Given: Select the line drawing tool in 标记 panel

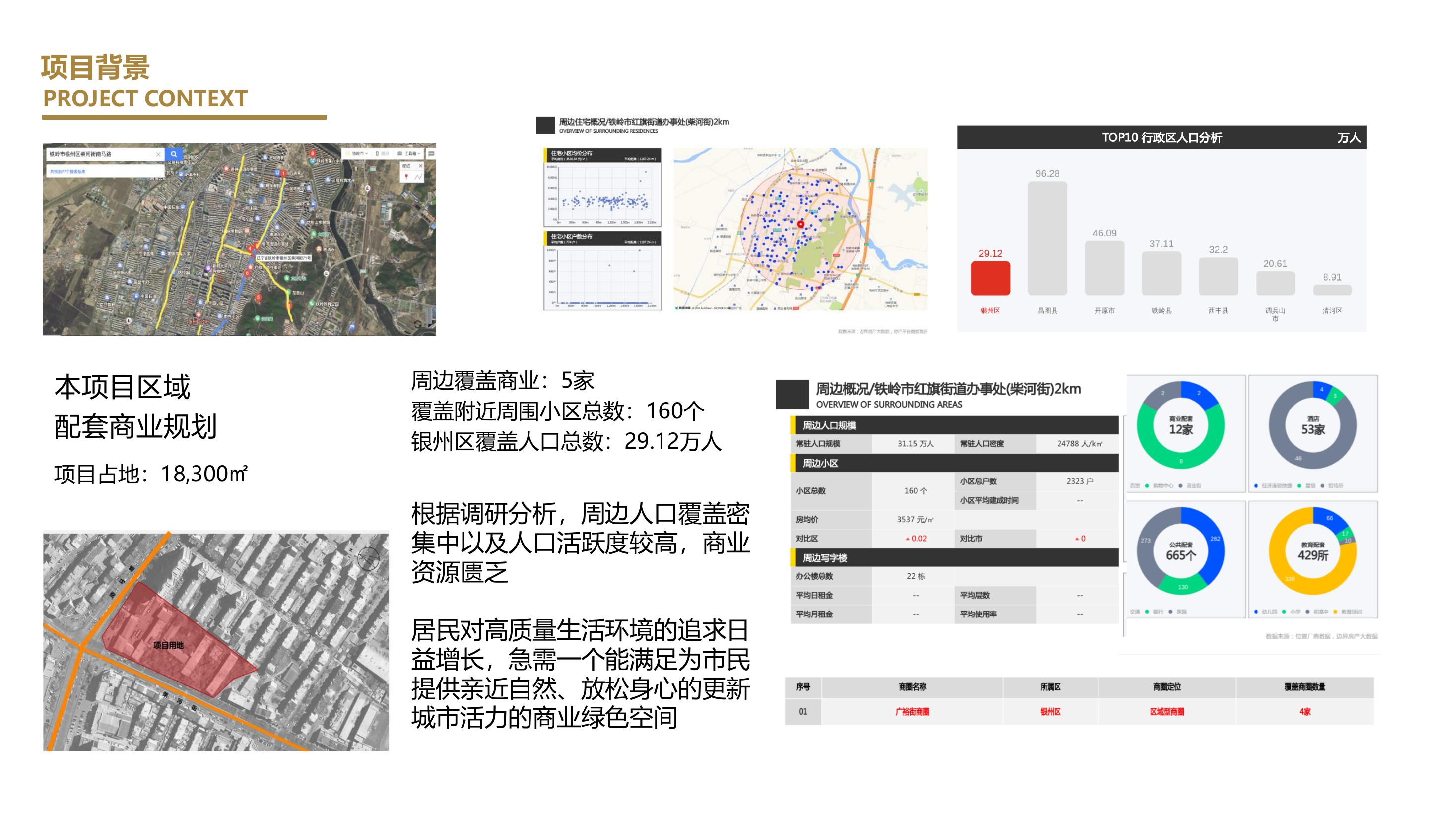Looking at the screenshot, I should click(418, 177).
